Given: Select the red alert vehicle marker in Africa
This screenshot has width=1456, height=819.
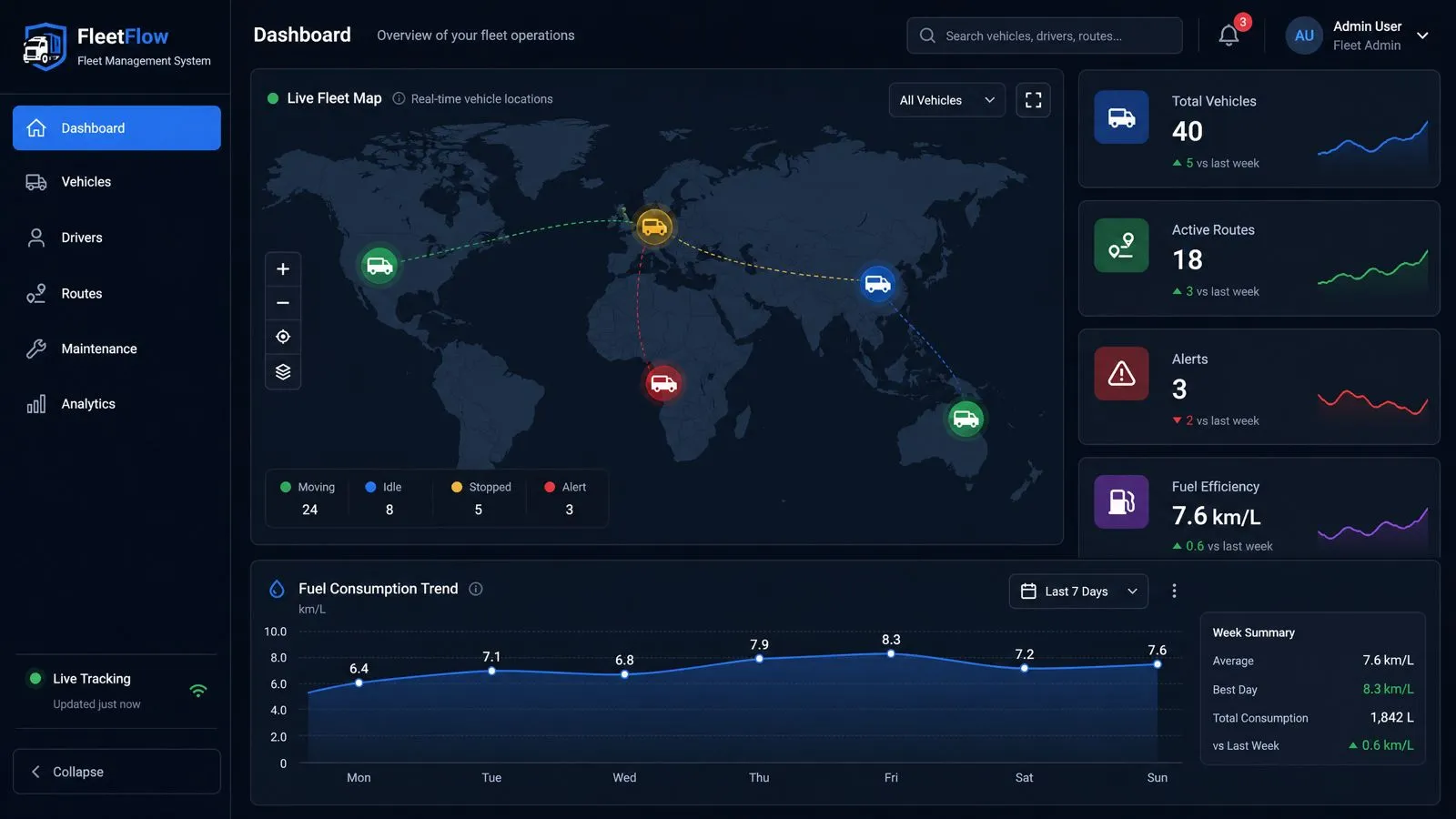Looking at the screenshot, I should point(663,383).
